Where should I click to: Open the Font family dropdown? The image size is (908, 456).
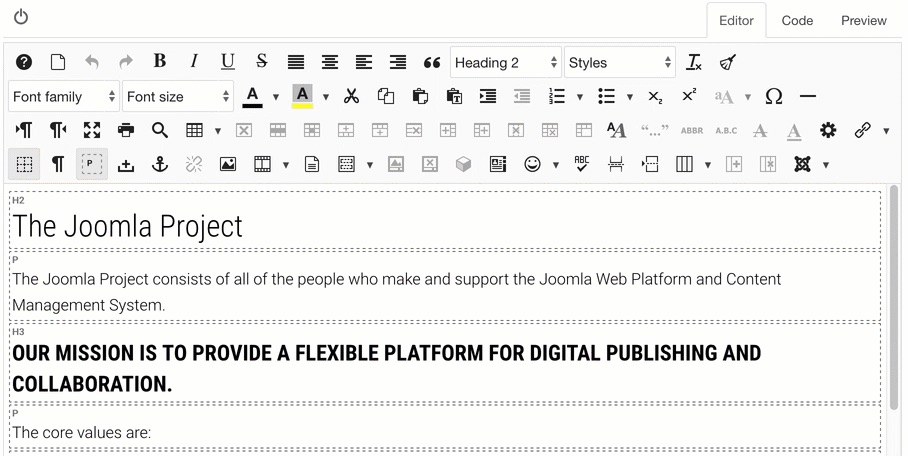[64, 96]
